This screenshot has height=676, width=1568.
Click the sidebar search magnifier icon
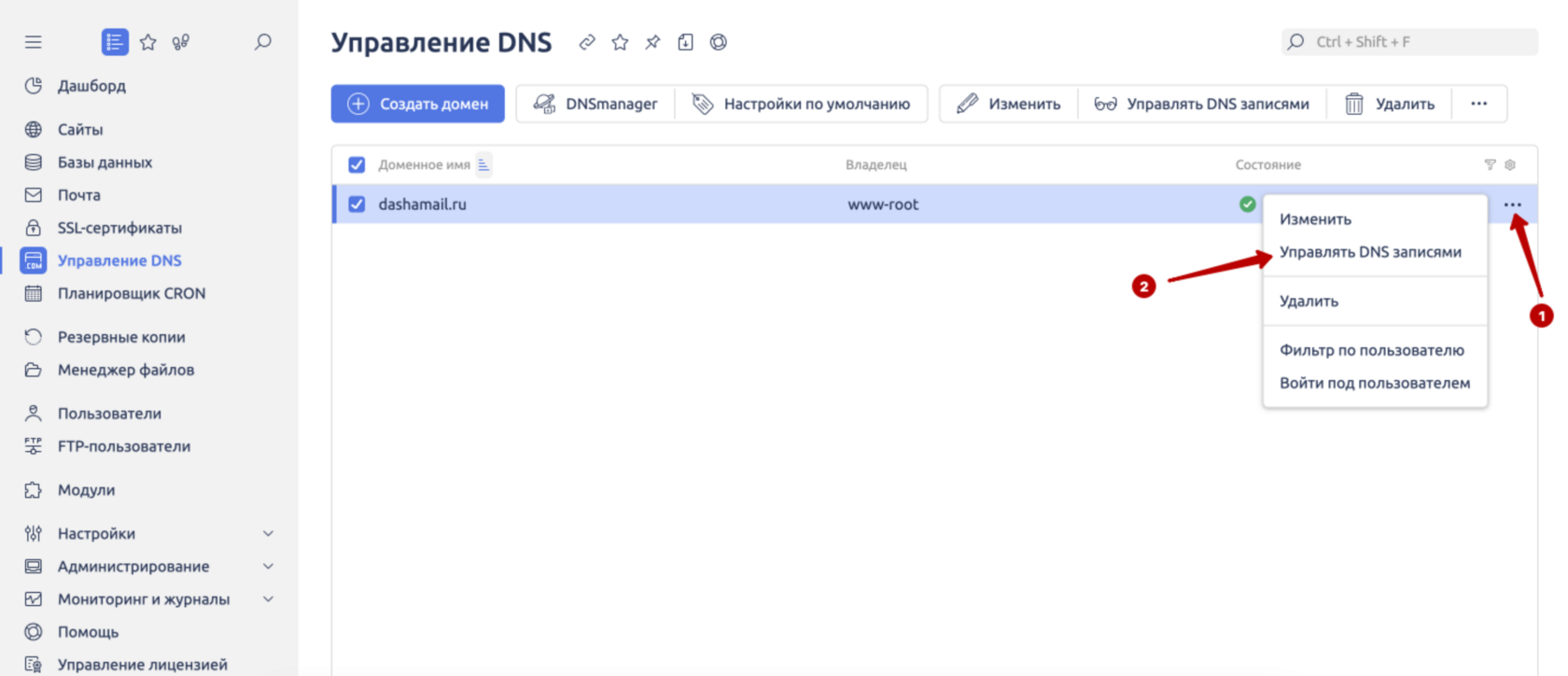pyautogui.click(x=263, y=42)
